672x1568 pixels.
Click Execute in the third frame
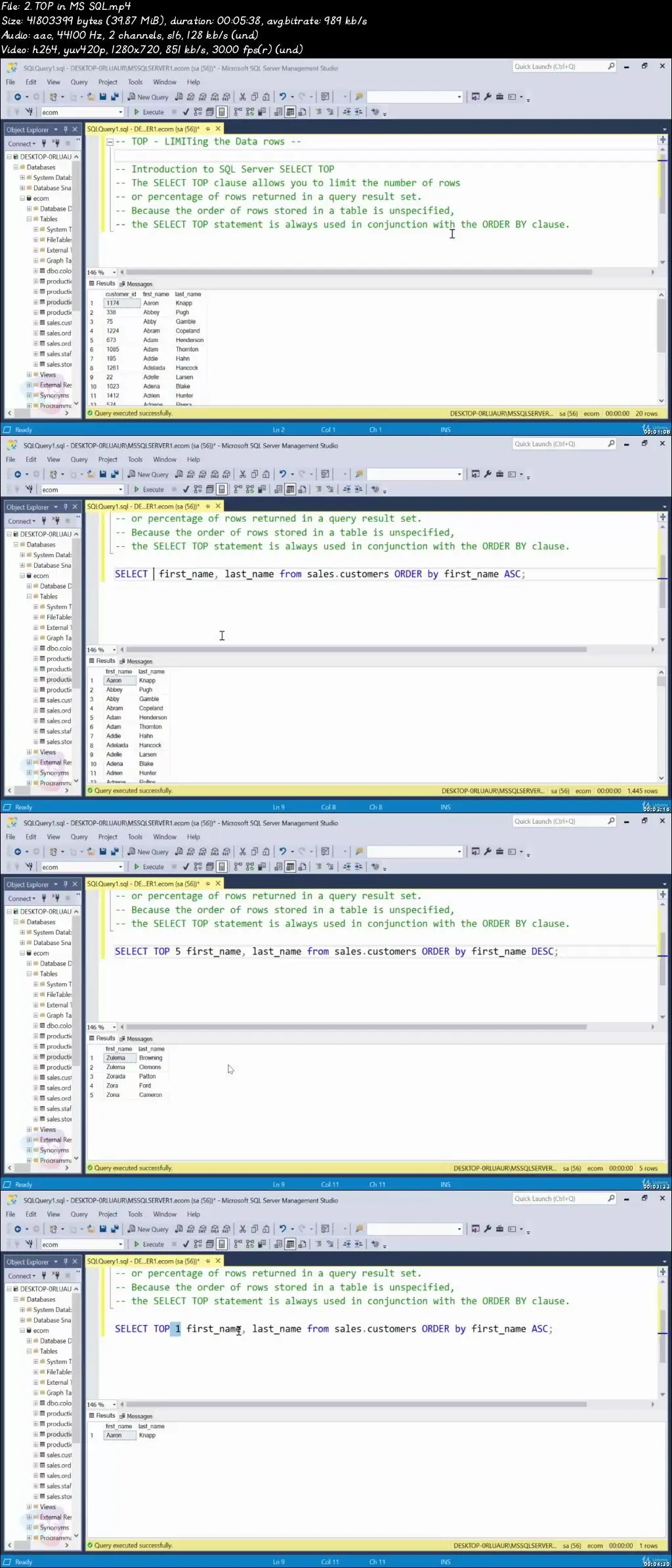pos(149,867)
